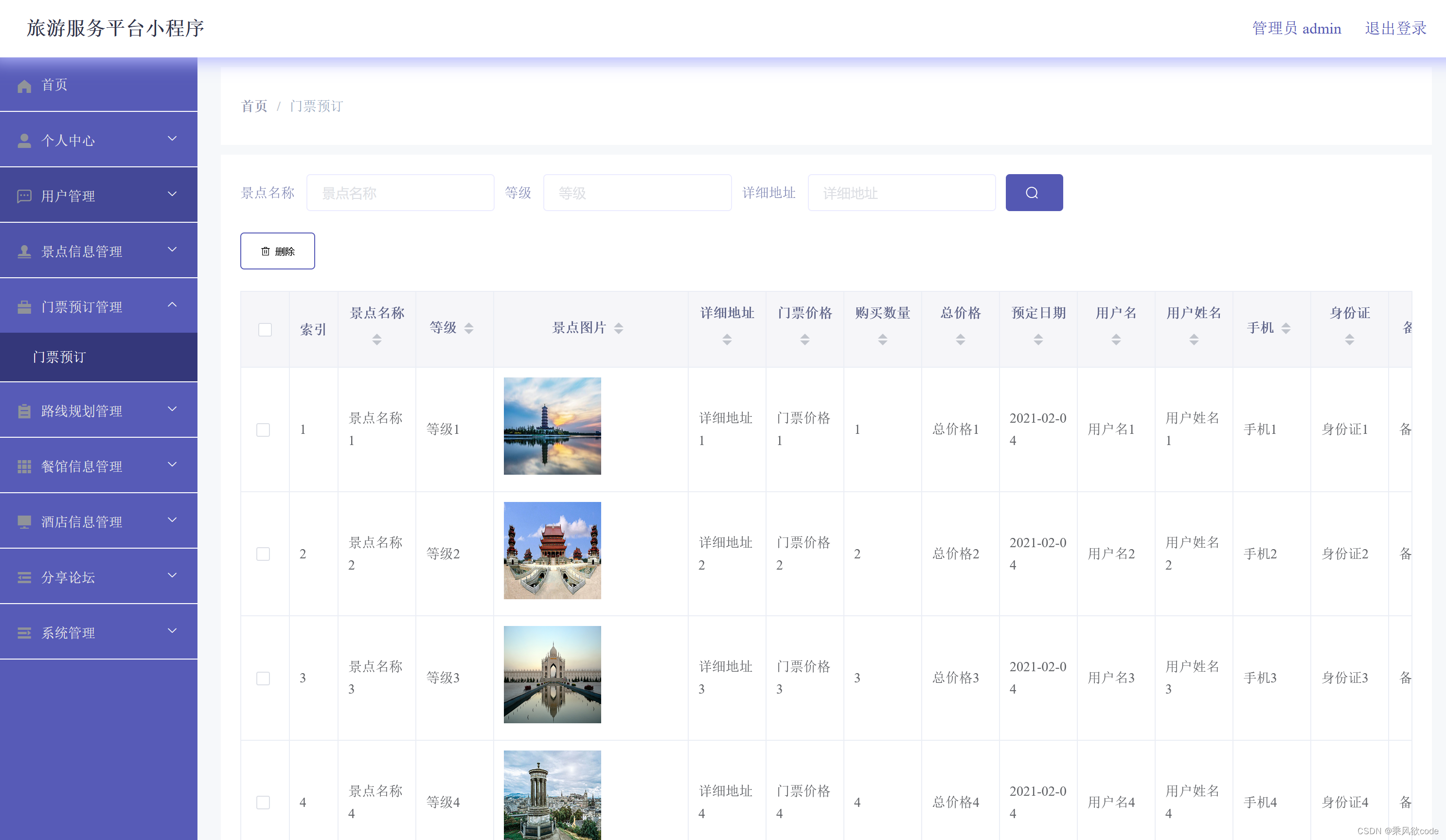This screenshot has height=840, width=1446.
Task: Expand the 景点信息管理 menu chevron
Action: [172, 250]
